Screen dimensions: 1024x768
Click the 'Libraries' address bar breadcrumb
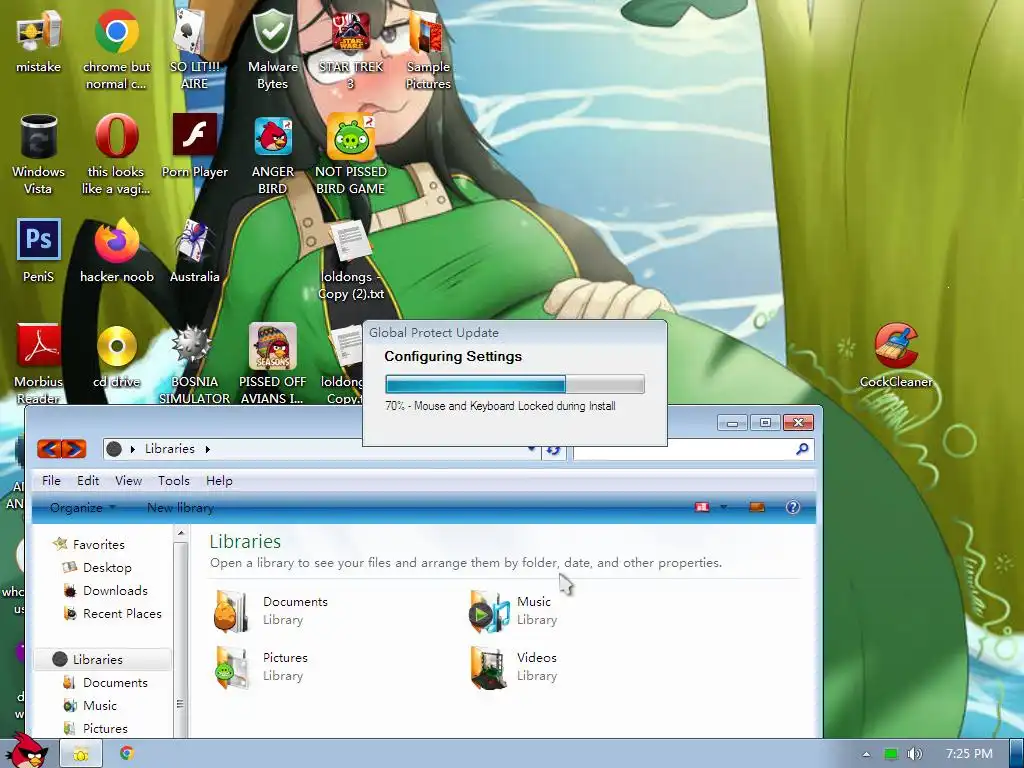point(170,449)
